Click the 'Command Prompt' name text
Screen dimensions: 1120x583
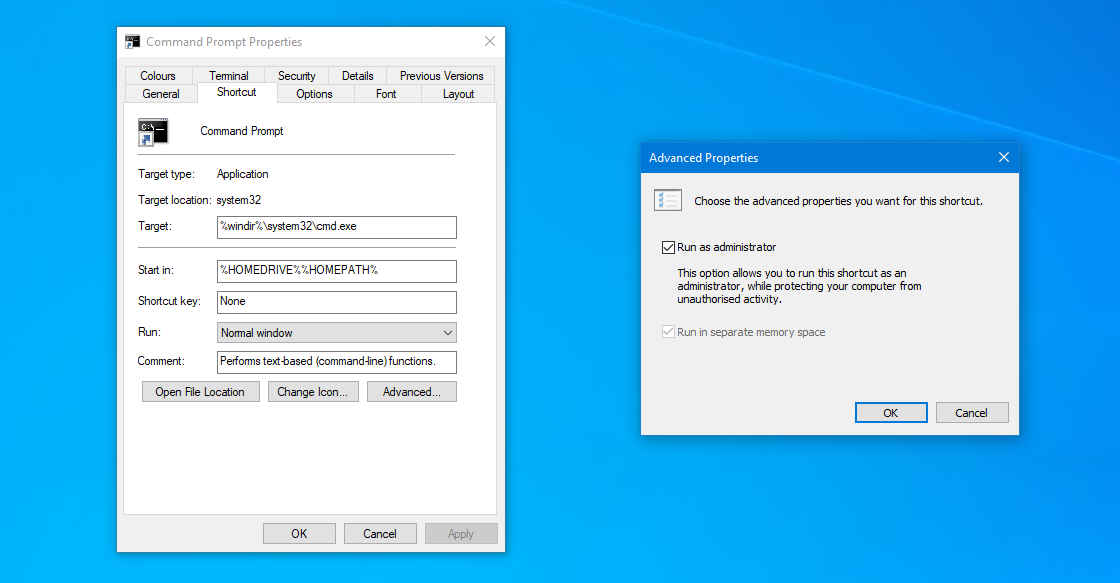pyautogui.click(x=241, y=131)
